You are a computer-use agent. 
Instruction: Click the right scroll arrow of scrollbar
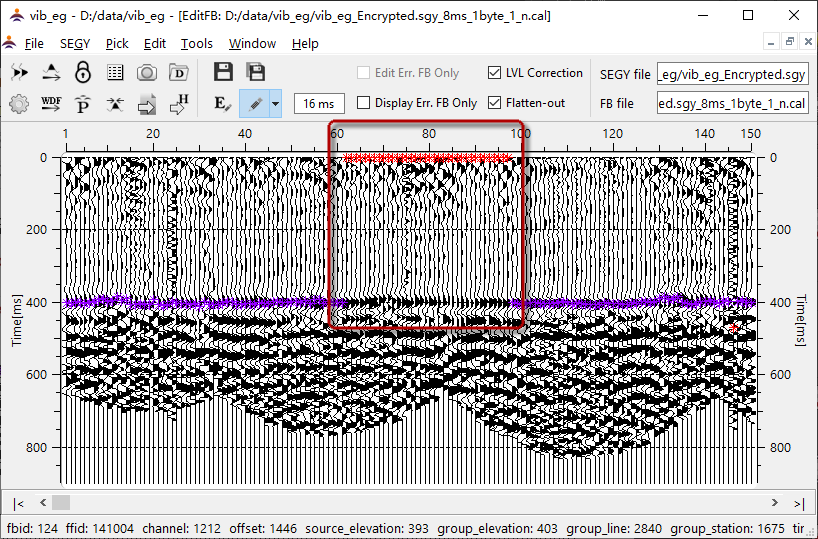(x=775, y=502)
